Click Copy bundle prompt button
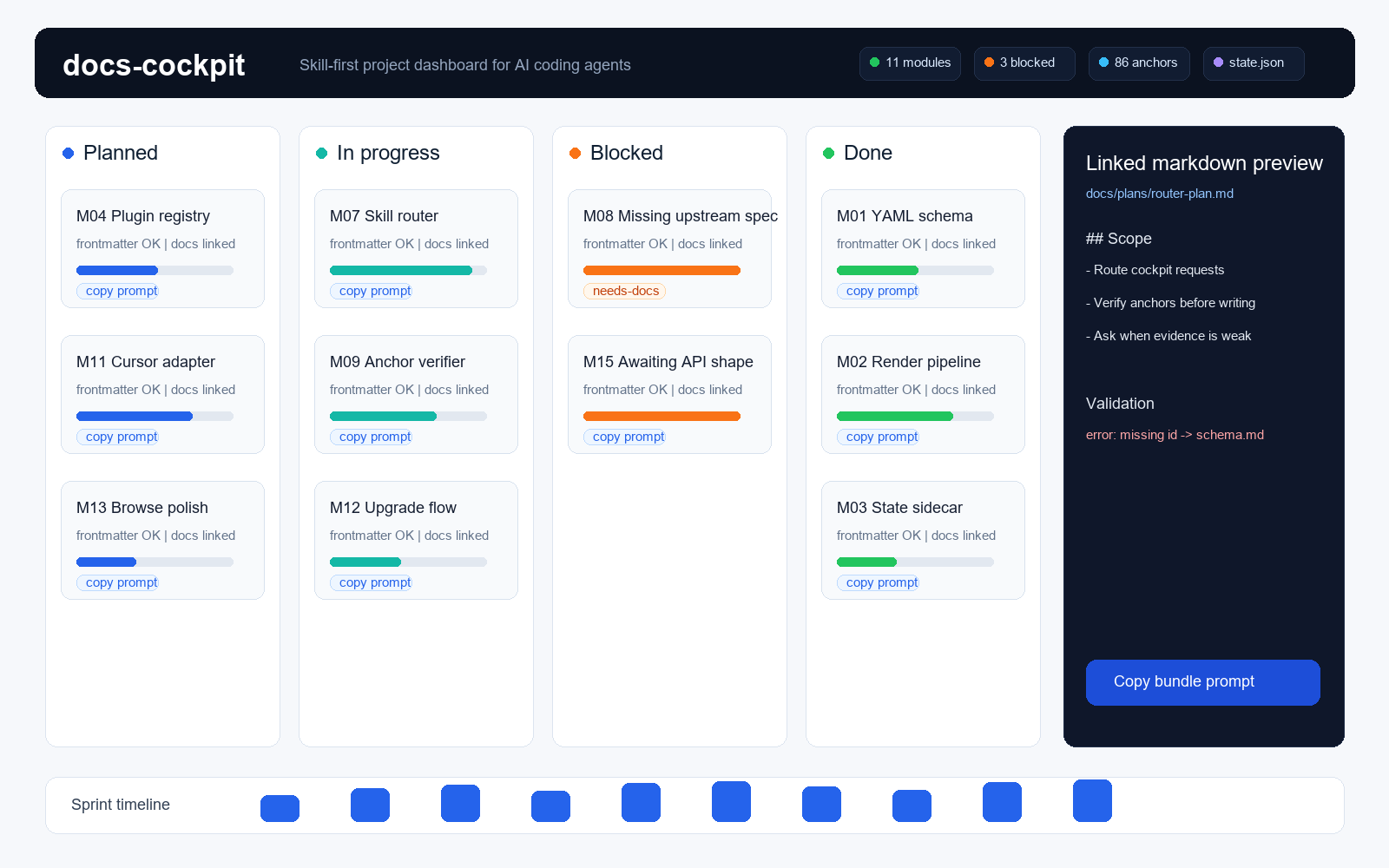This screenshot has height=868, width=1389. [1203, 682]
